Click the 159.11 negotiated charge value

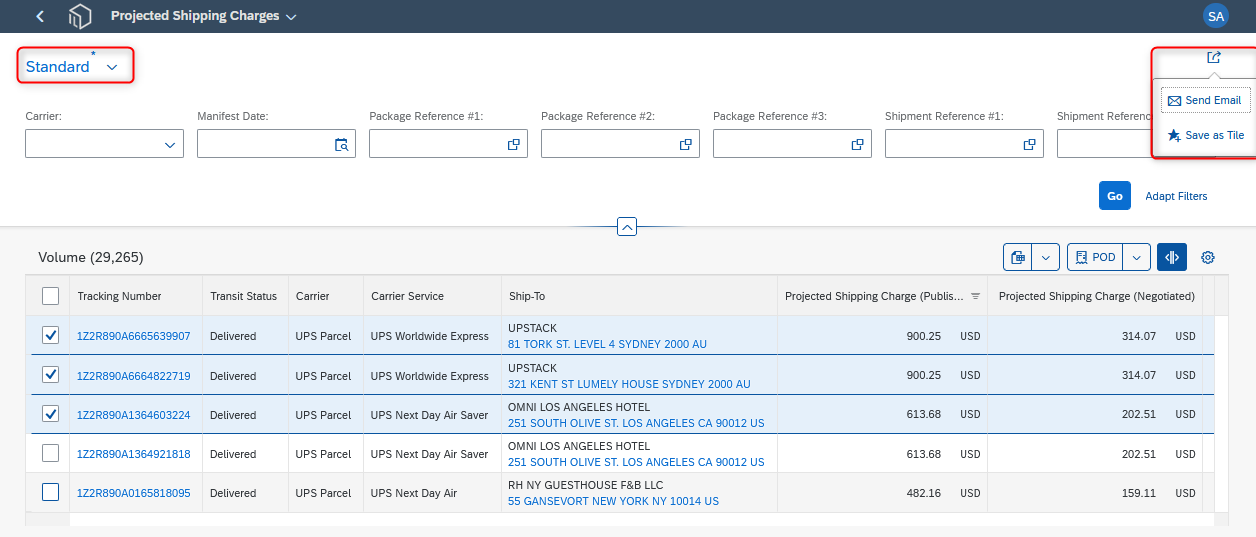click(1138, 493)
